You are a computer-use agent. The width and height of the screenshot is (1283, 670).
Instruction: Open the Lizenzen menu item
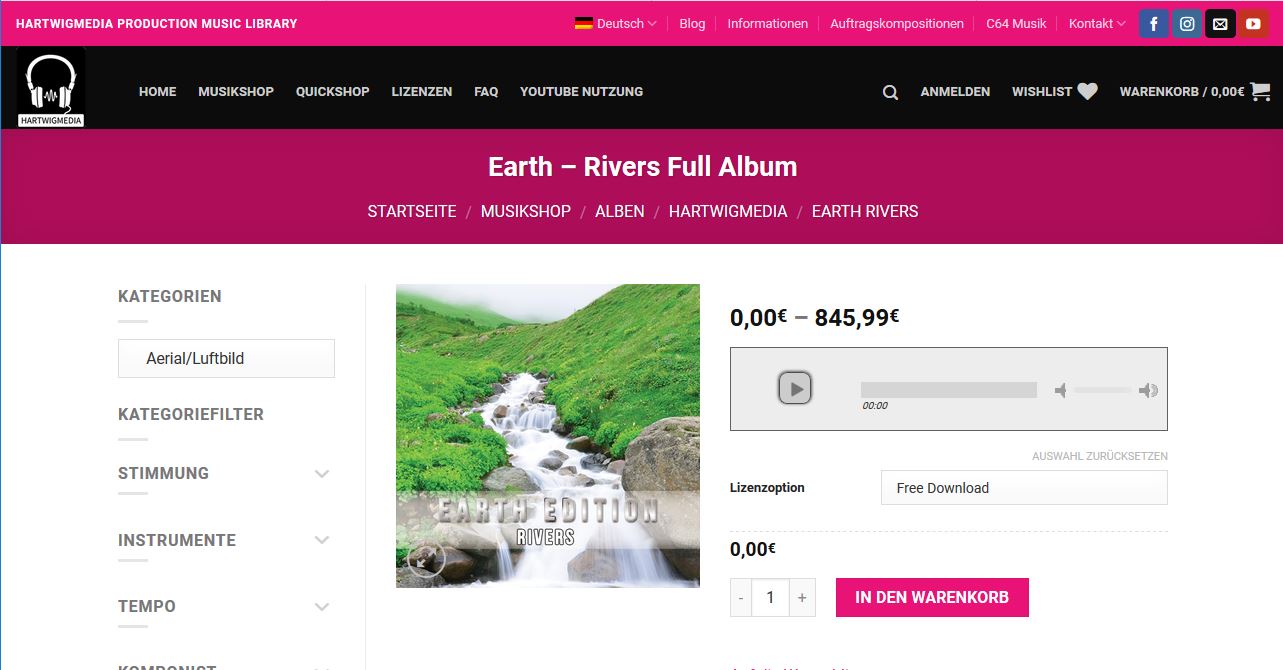coord(422,91)
